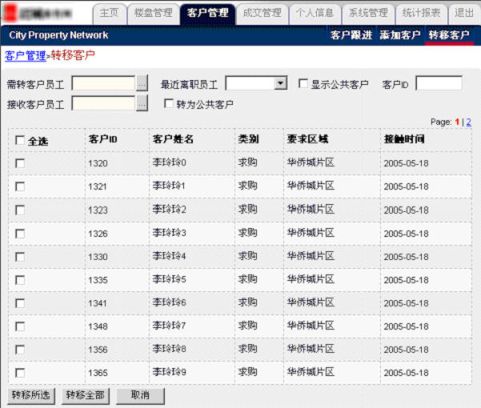Focus the 客户ID input field
Viewport: 481px width, 408px height.
point(439,83)
